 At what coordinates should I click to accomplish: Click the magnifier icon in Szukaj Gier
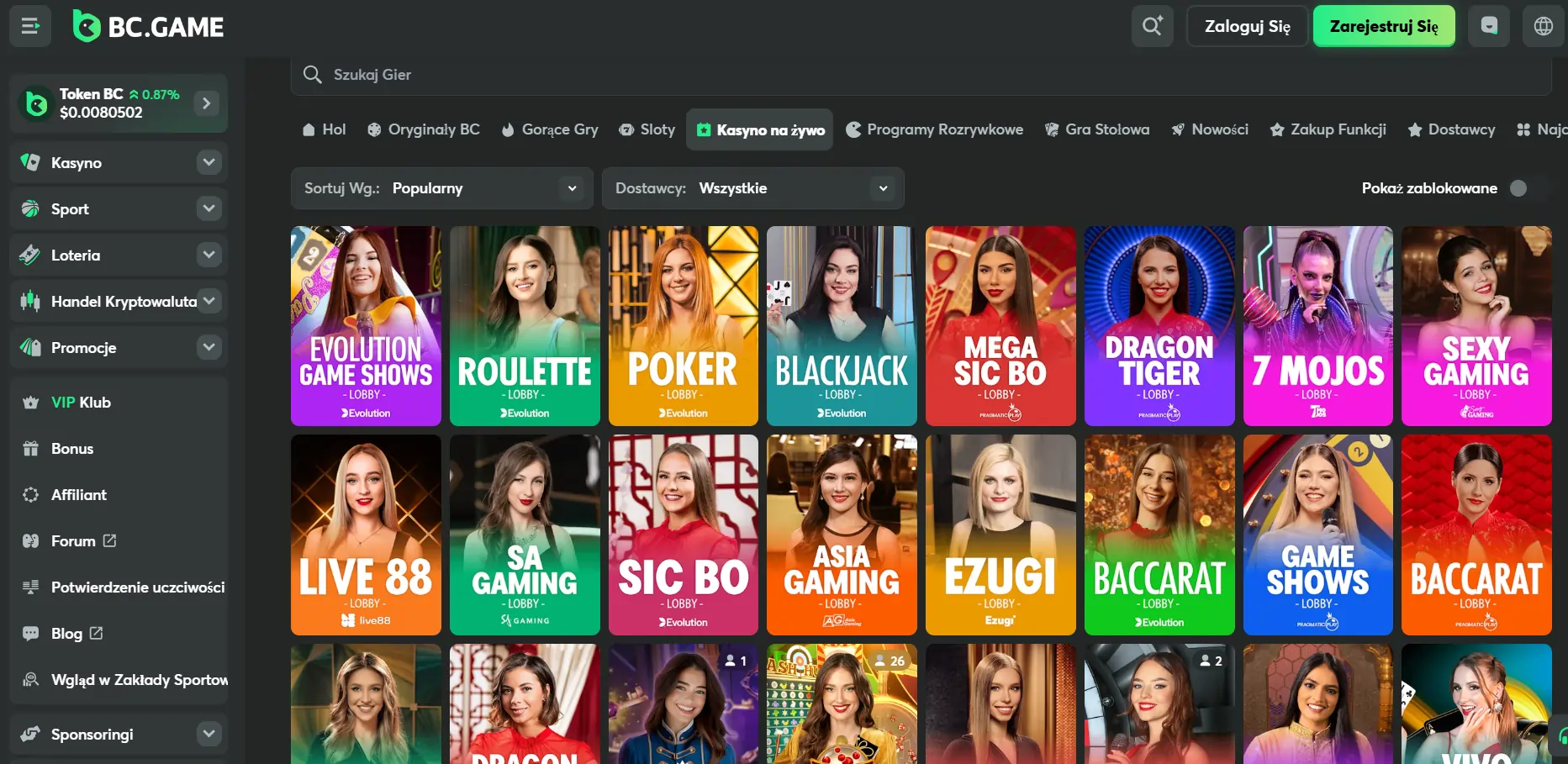[x=313, y=74]
